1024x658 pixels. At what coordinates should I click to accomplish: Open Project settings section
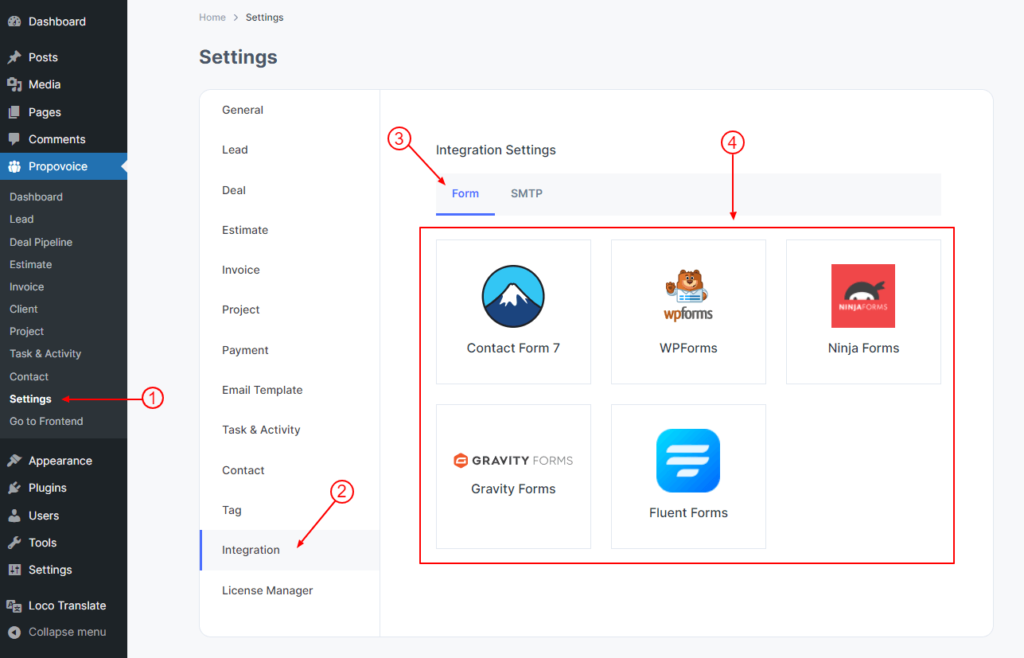(x=240, y=309)
